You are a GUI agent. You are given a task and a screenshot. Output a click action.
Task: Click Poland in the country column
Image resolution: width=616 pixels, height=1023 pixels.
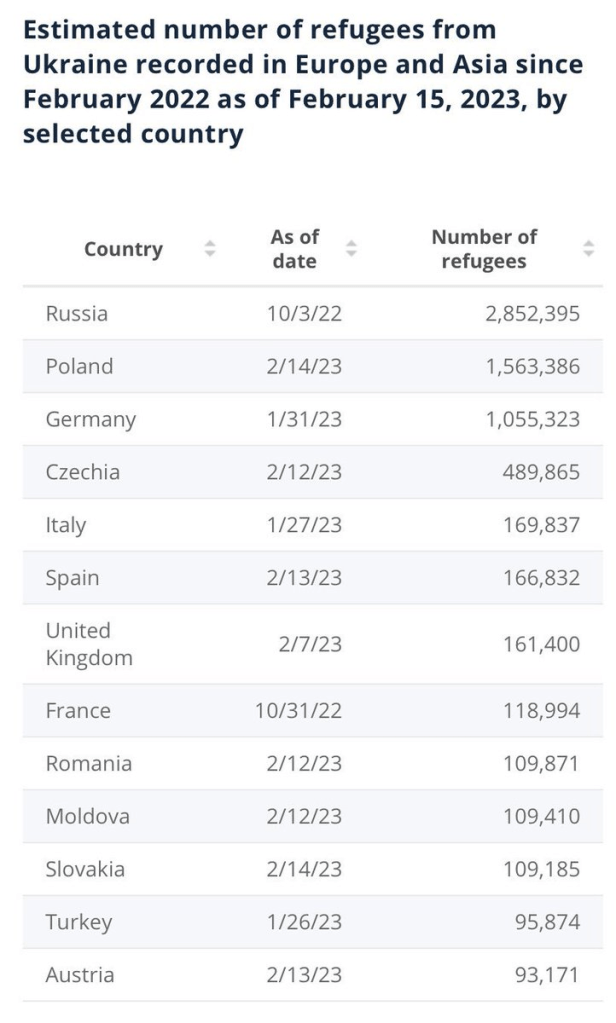[79, 367]
